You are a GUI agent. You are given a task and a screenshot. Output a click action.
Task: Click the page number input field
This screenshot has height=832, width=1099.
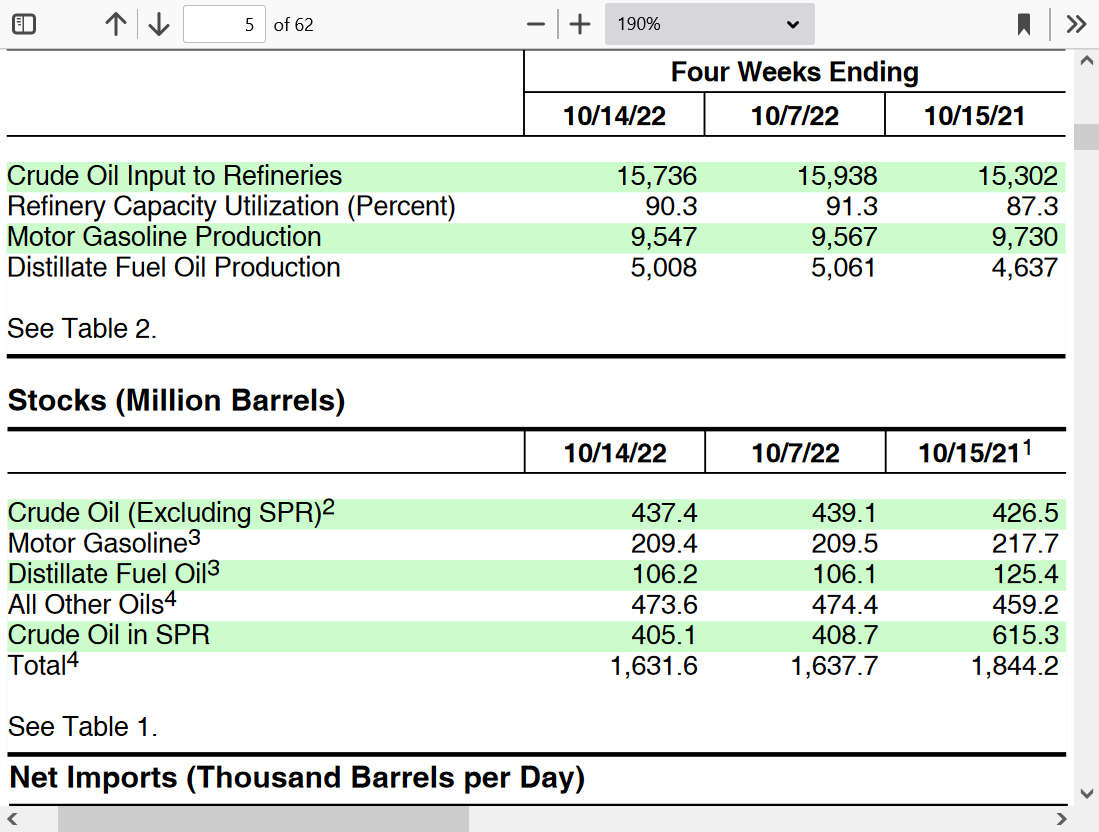pyautogui.click(x=224, y=24)
